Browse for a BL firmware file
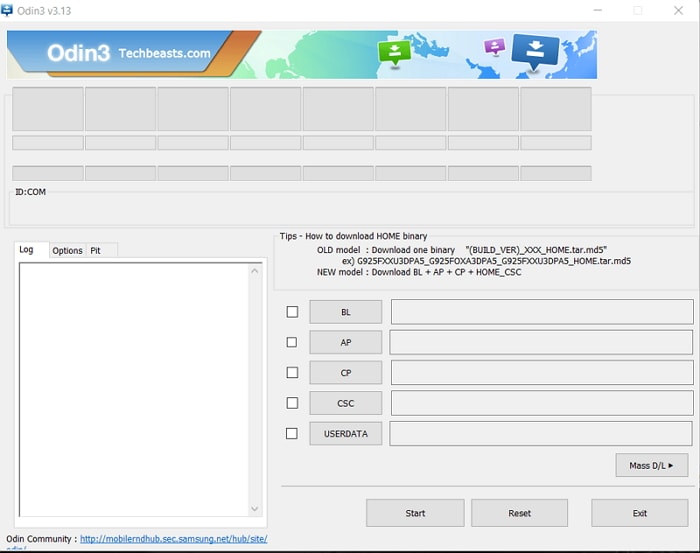 coord(345,312)
